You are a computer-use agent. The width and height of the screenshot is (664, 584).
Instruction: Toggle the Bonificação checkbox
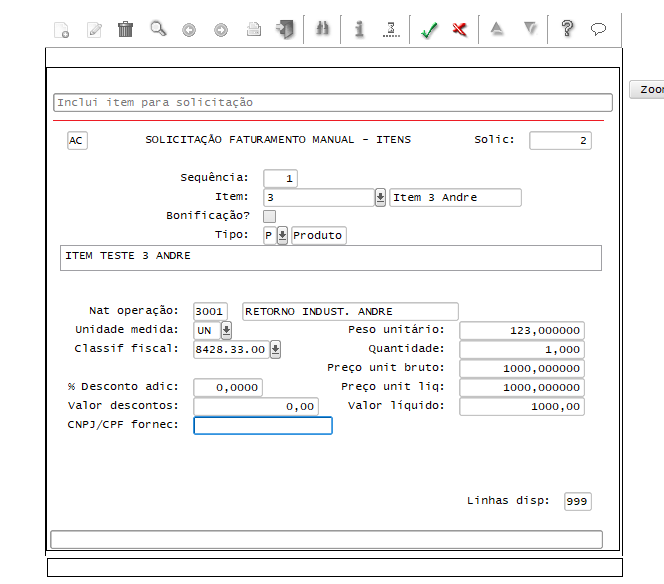269,216
